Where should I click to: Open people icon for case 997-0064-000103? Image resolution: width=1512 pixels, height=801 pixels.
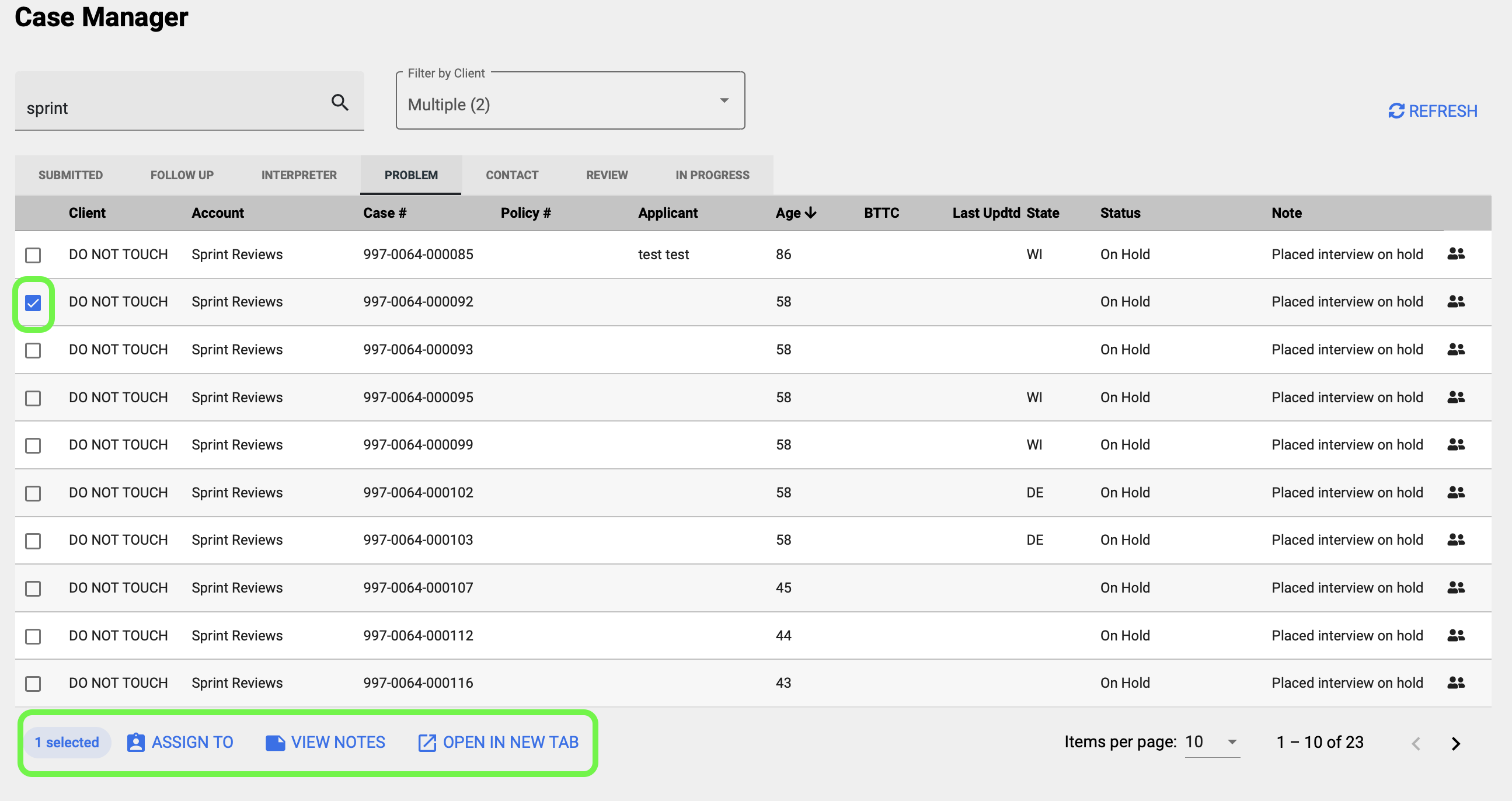(1455, 540)
